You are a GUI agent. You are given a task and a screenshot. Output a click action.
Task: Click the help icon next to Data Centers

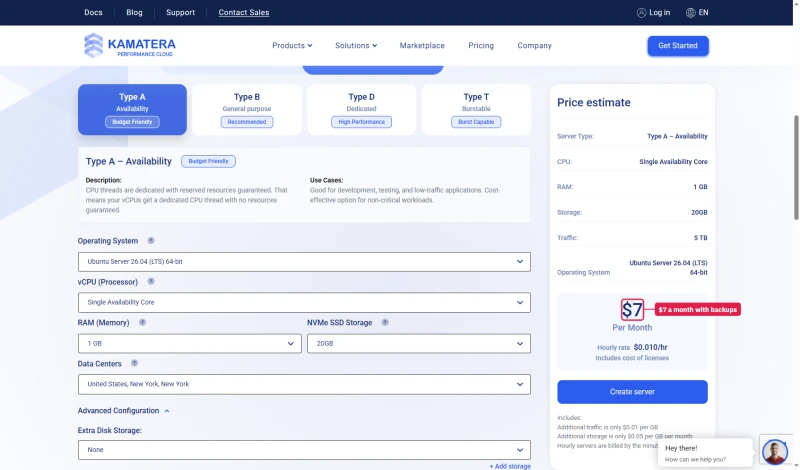(x=134, y=363)
